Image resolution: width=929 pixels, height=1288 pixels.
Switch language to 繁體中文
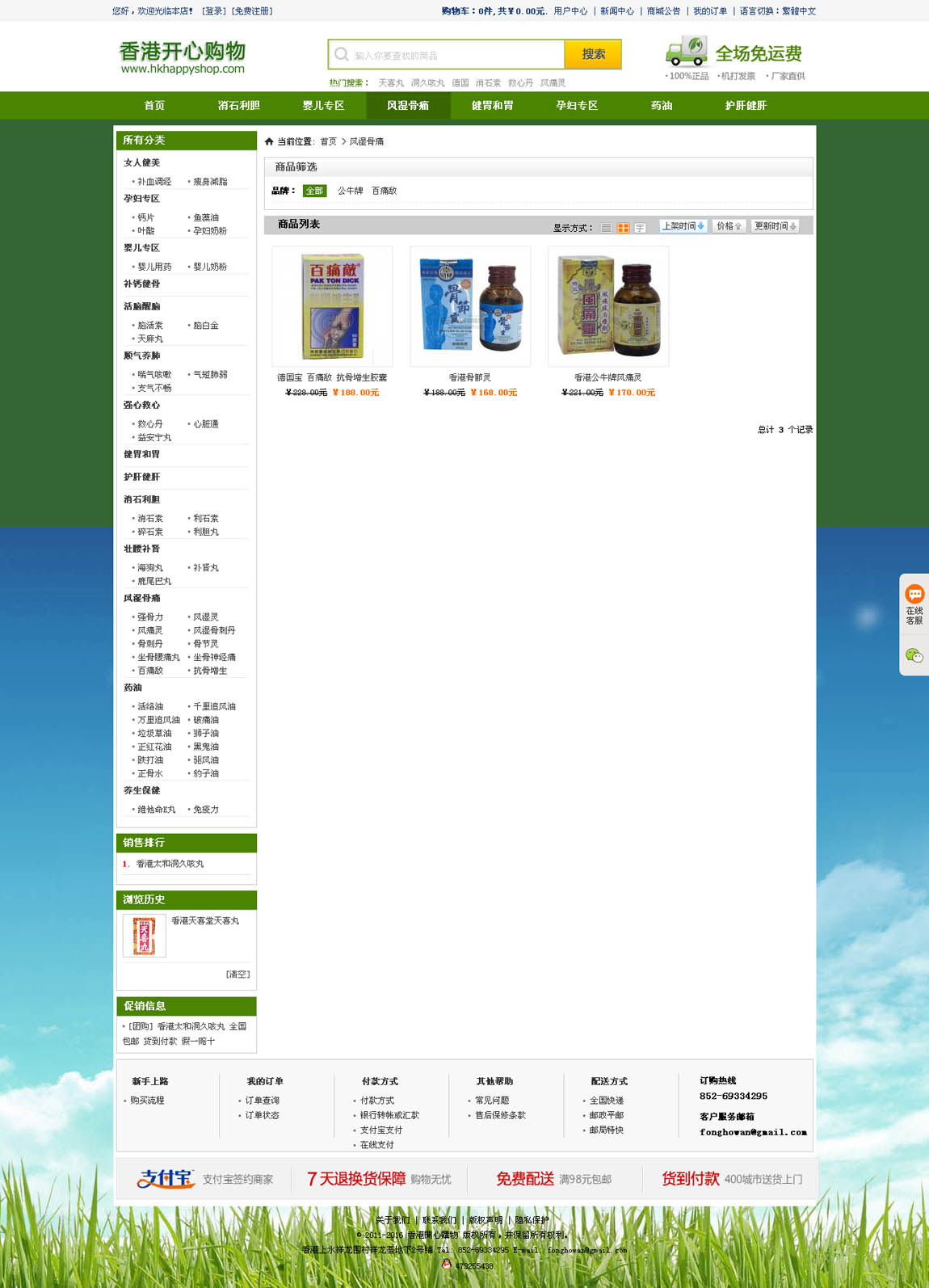click(x=799, y=11)
